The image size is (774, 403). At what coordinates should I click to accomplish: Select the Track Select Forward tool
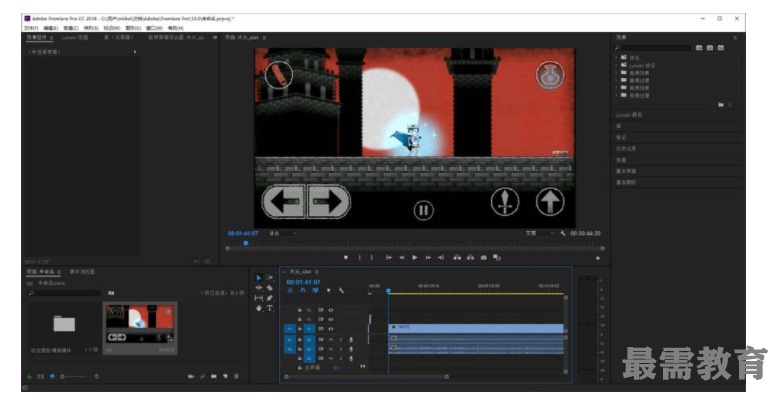point(270,278)
